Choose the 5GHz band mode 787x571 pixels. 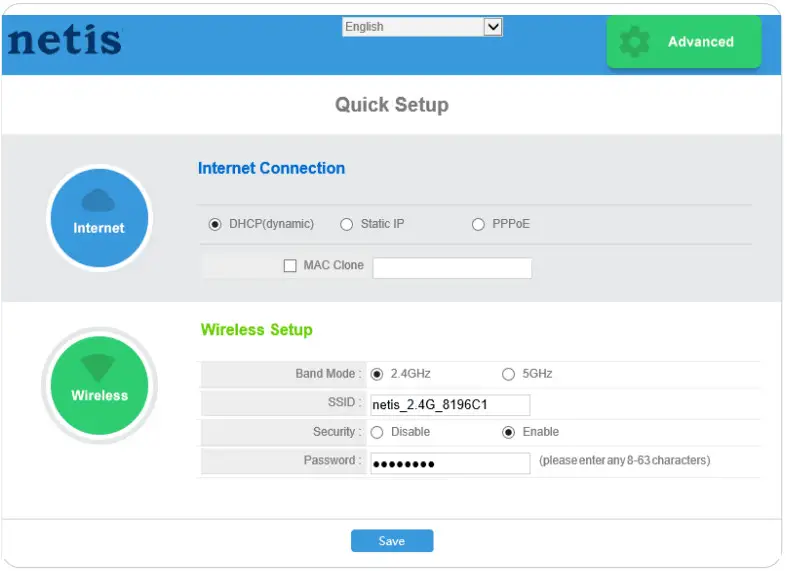click(x=508, y=374)
